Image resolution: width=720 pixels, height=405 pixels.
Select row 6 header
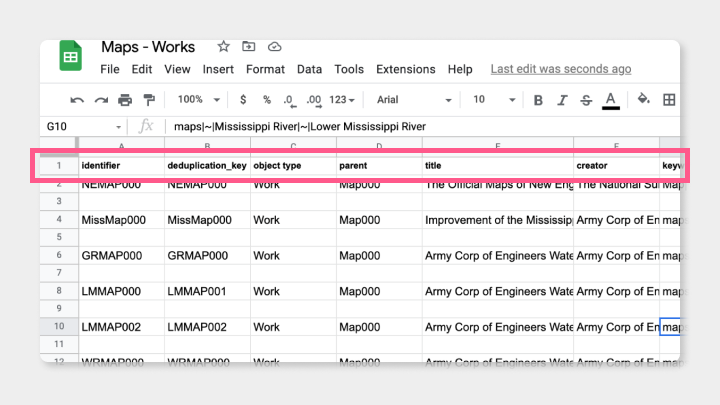[59, 255]
